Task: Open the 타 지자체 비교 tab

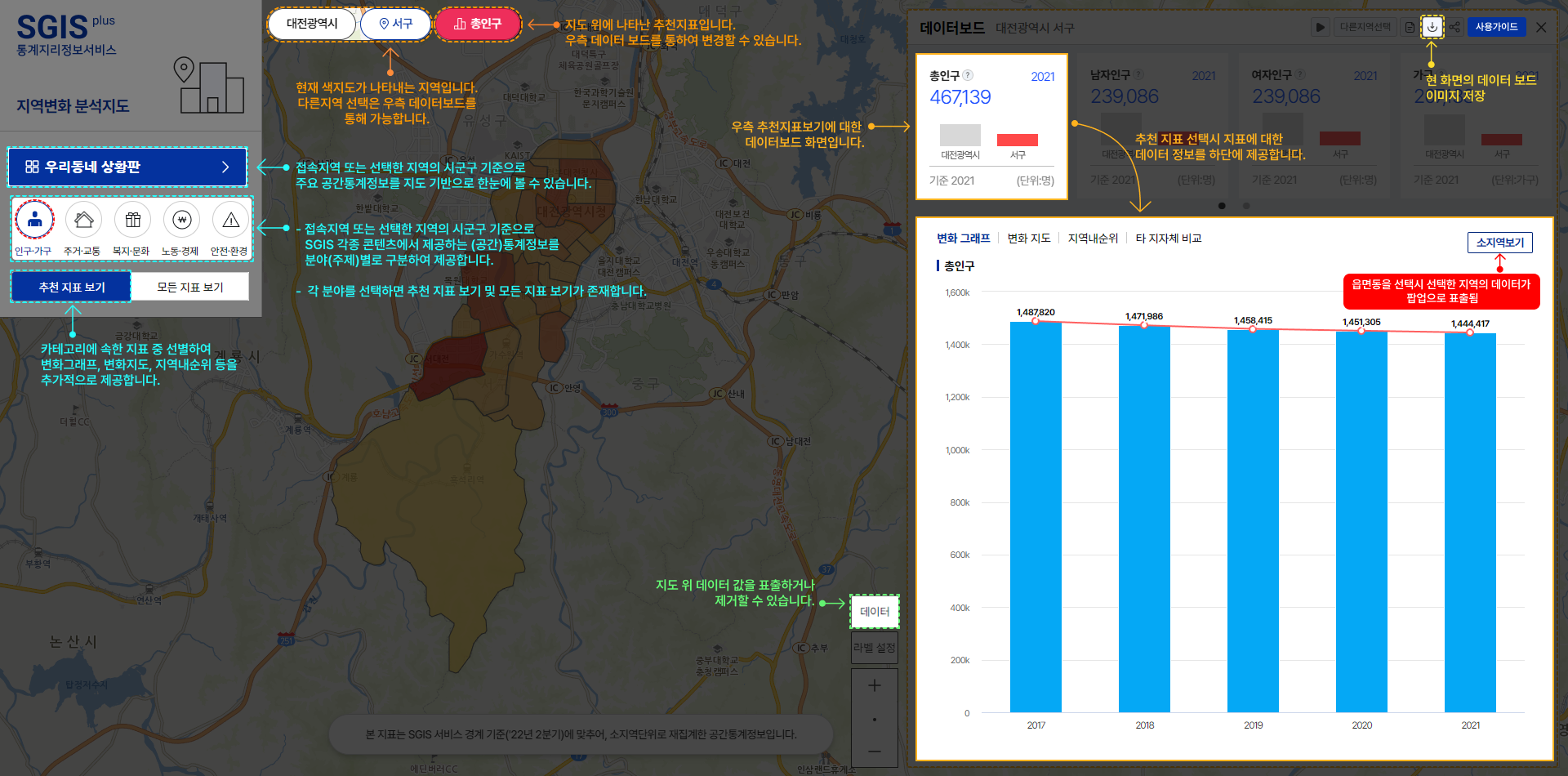Action: pos(1168,239)
